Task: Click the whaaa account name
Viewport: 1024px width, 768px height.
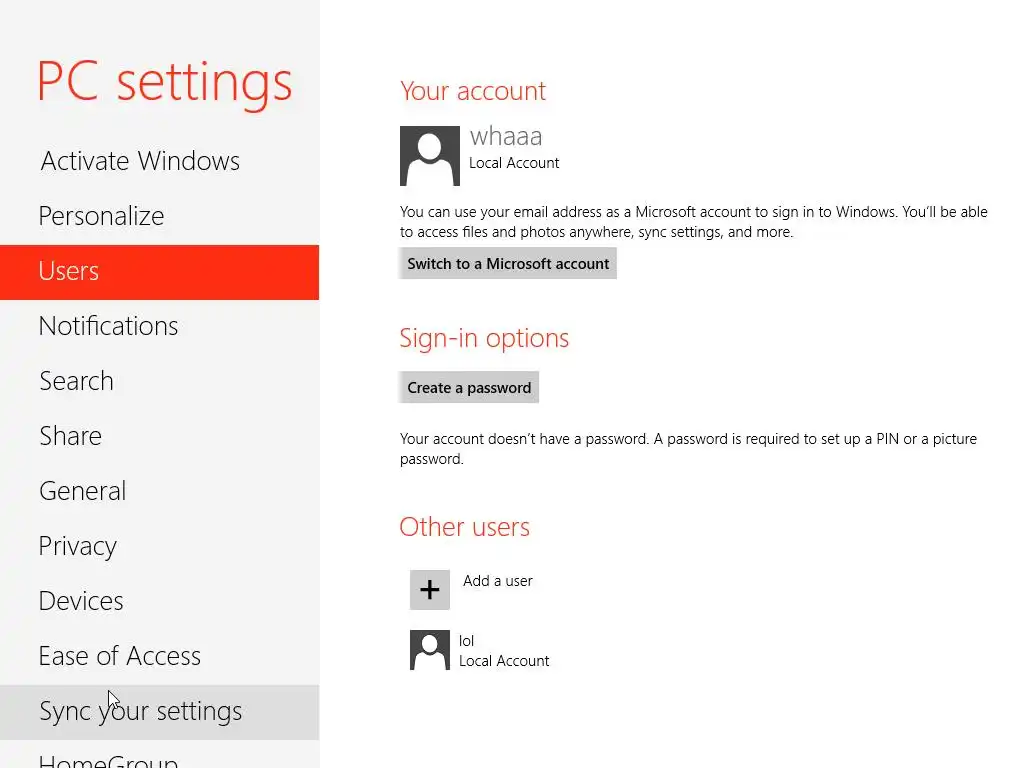Action: 506,137
